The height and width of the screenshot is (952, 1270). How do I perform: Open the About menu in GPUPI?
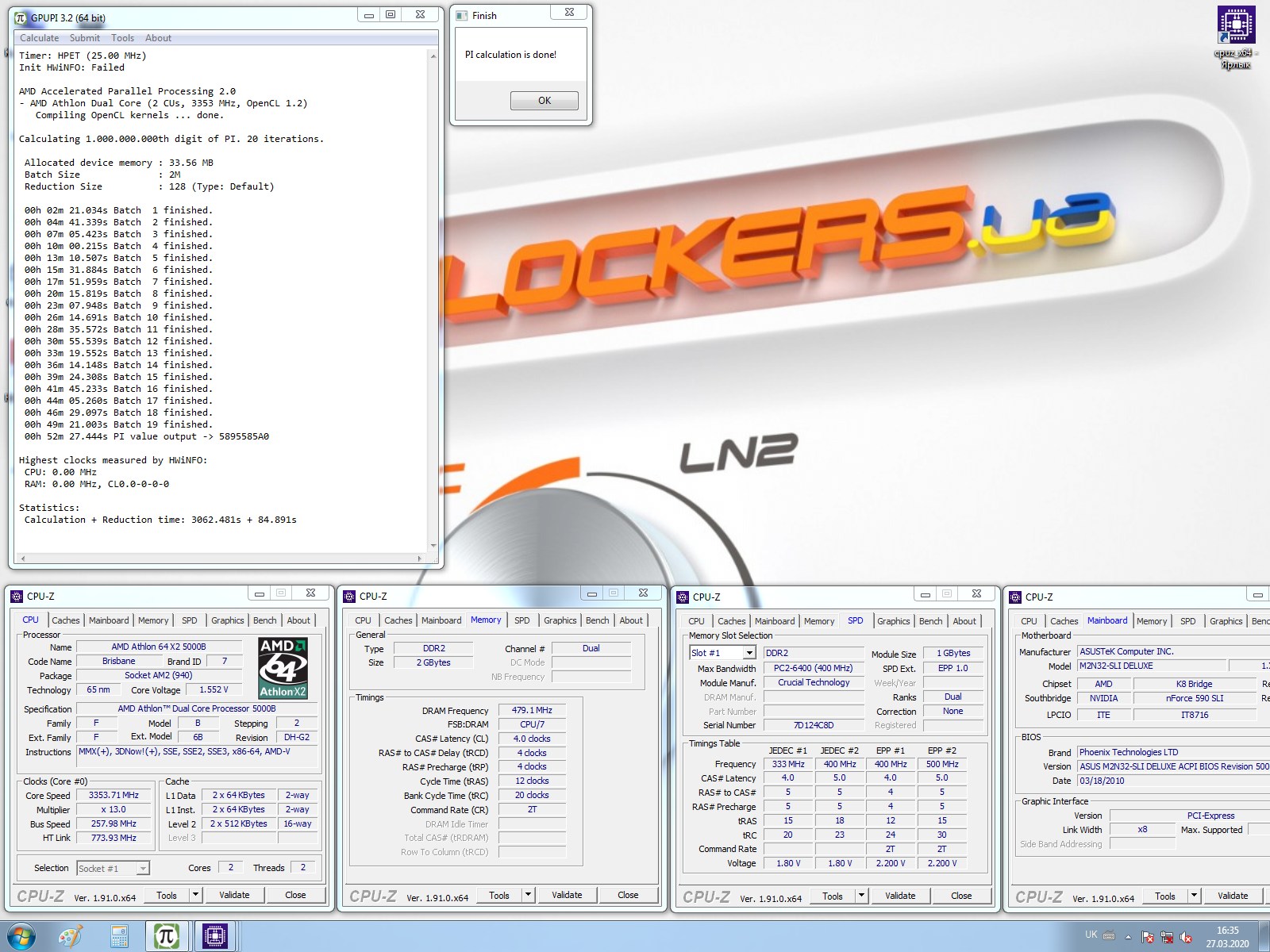point(158,38)
